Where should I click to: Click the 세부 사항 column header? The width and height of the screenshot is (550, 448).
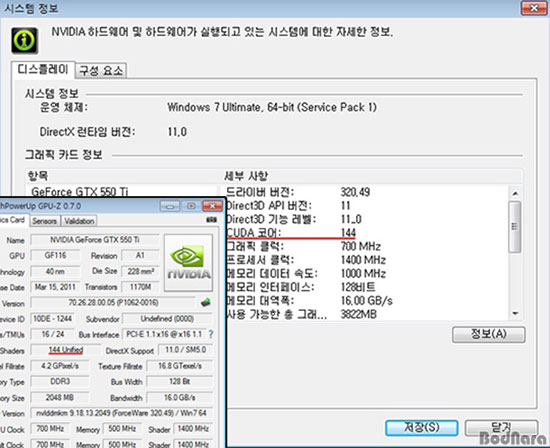pos(246,176)
